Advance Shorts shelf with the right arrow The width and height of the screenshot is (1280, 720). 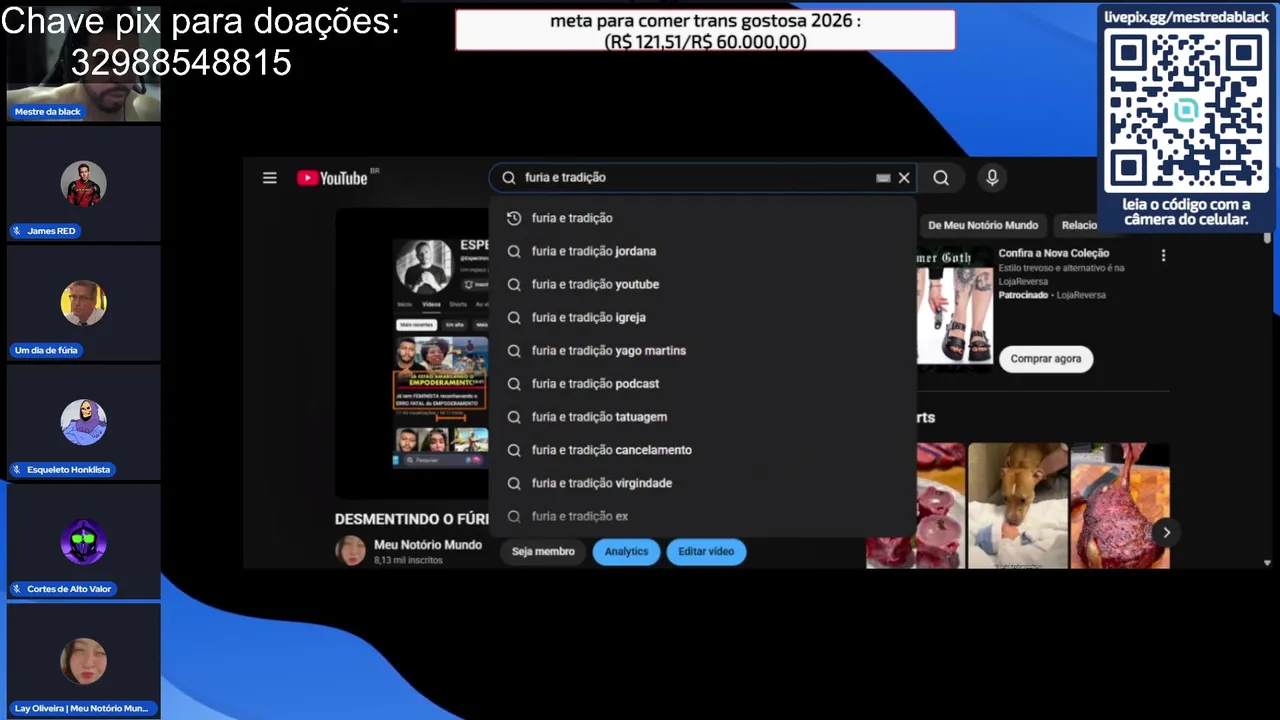1166,533
